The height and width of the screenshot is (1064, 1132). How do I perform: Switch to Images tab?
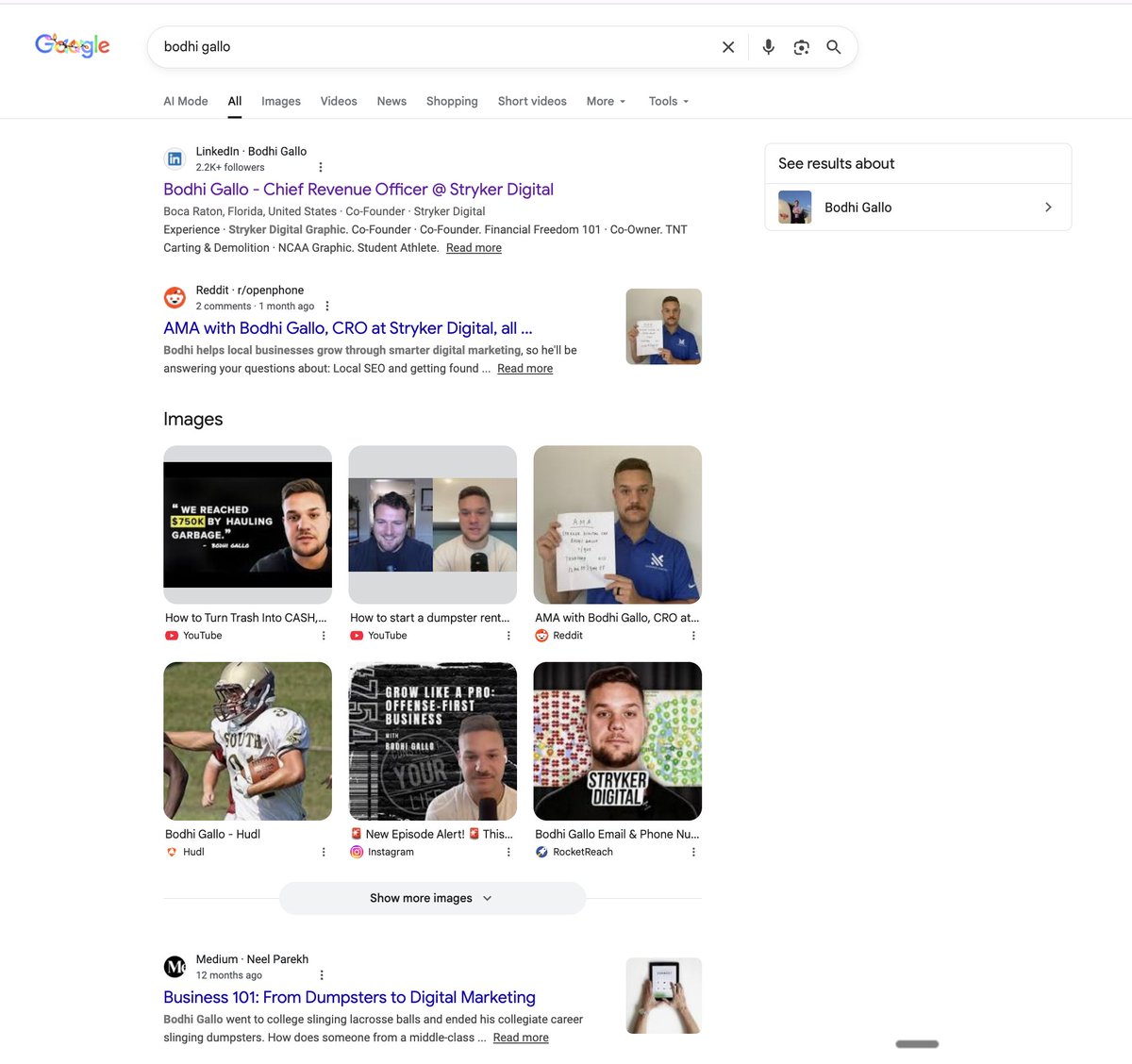(x=281, y=101)
